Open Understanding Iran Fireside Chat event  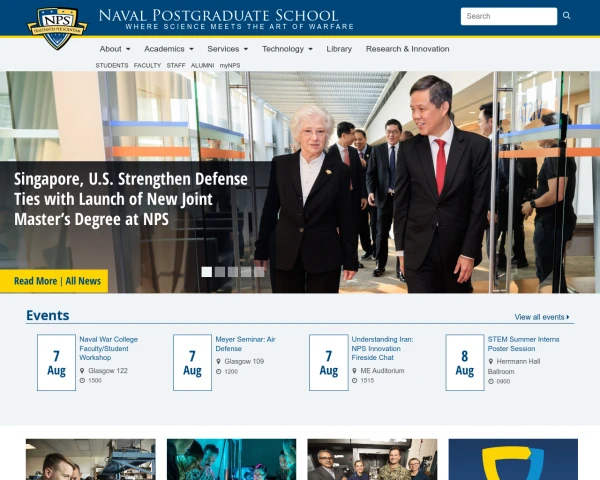tap(382, 348)
